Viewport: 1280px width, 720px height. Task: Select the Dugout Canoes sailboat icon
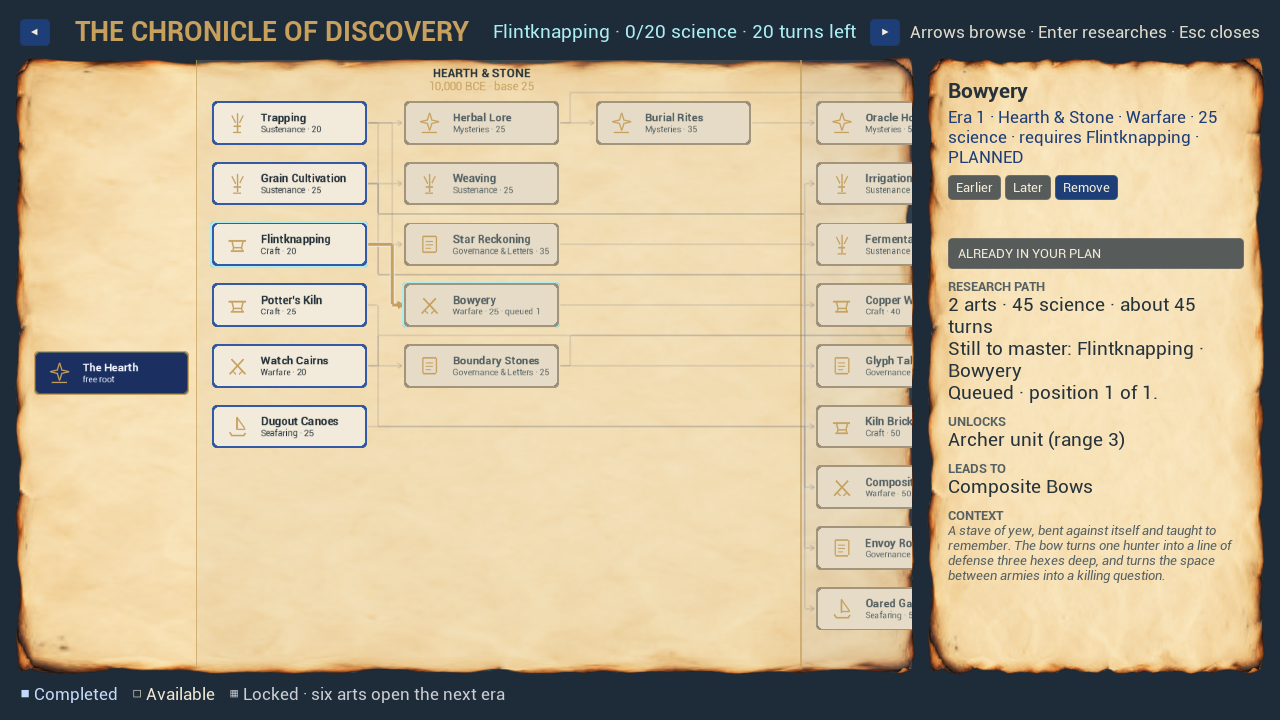[237, 427]
